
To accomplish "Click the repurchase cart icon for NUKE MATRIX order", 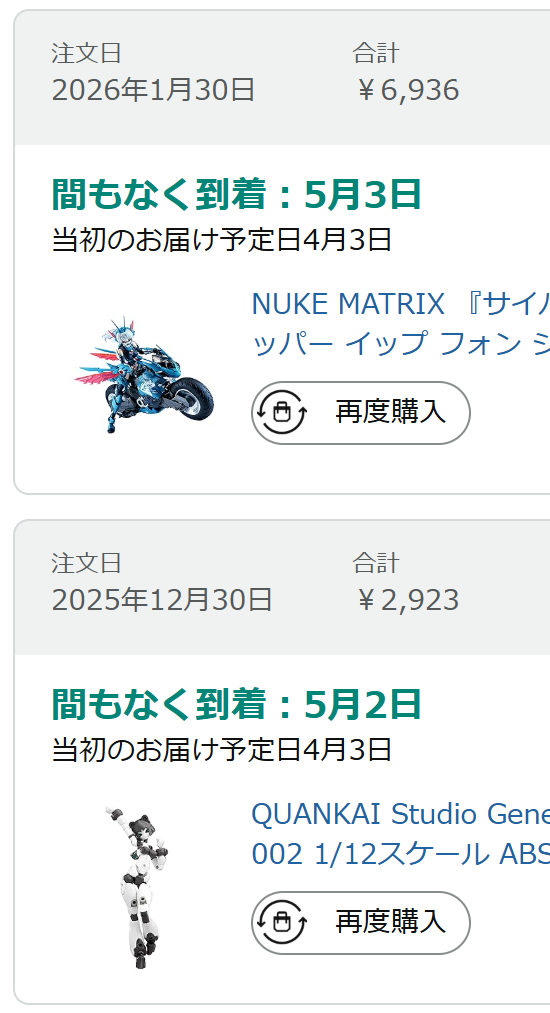I will coord(282,412).
